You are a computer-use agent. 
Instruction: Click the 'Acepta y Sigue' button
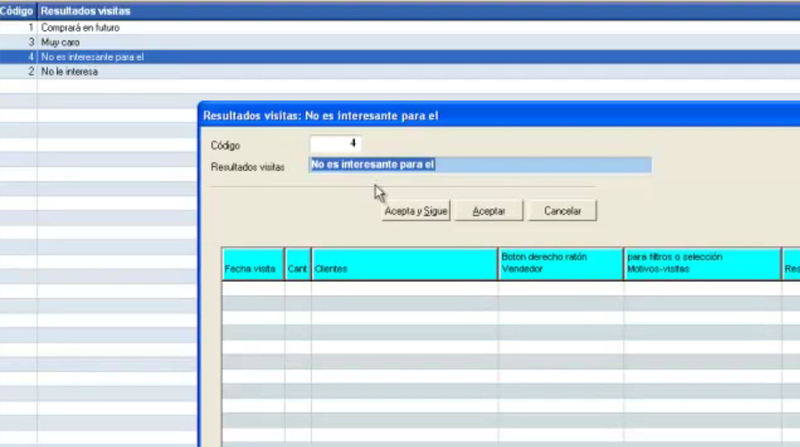pyautogui.click(x=416, y=211)
